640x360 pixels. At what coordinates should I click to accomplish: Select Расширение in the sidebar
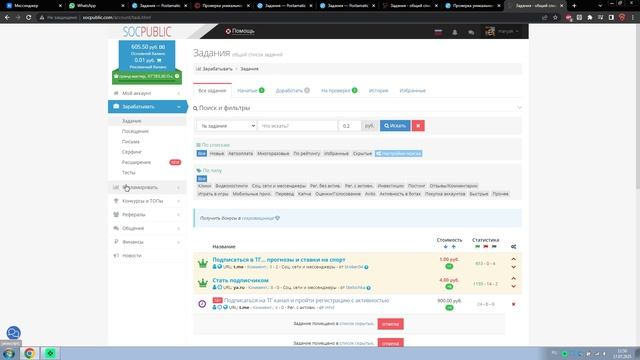(136, 162)
